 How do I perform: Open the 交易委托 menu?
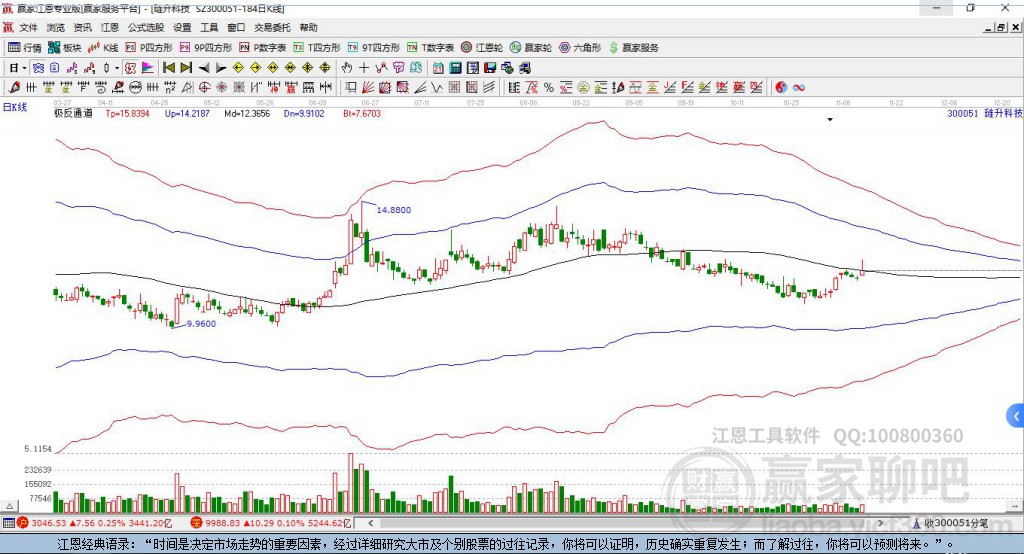(x=272, y=27)
